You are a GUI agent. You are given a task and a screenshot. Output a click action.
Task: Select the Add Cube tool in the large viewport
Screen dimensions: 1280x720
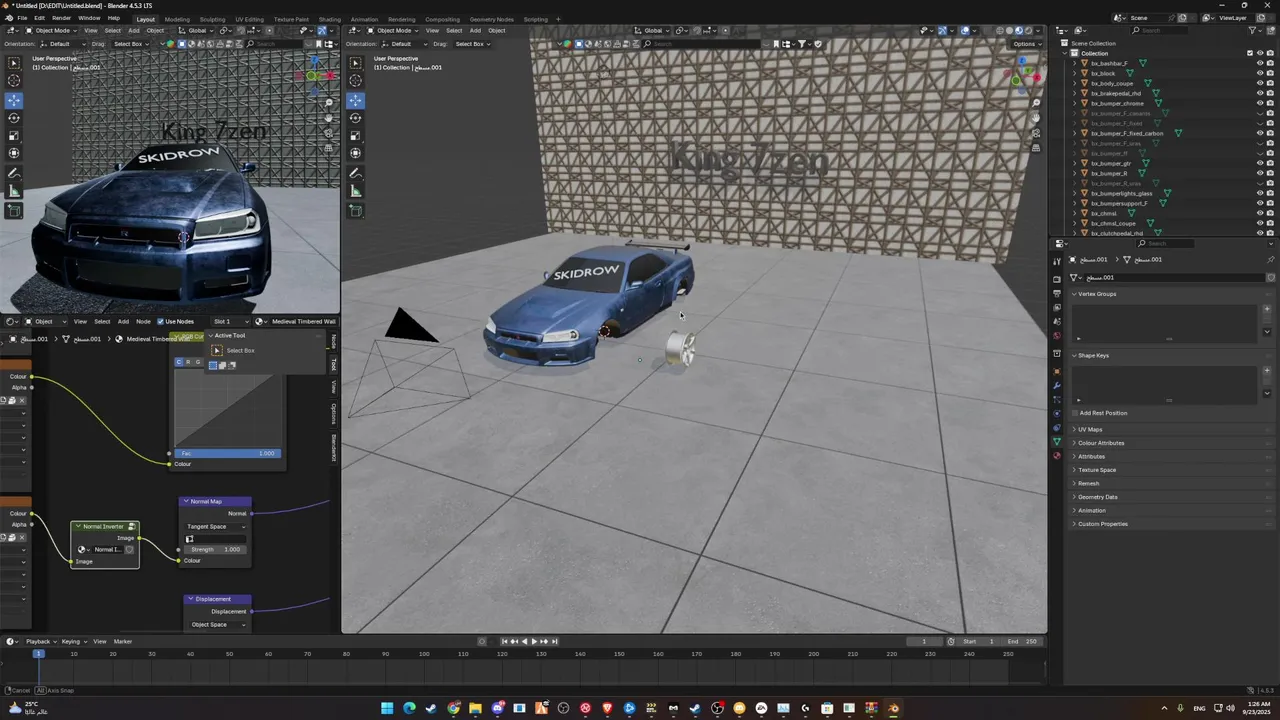(x=355, y=211)
